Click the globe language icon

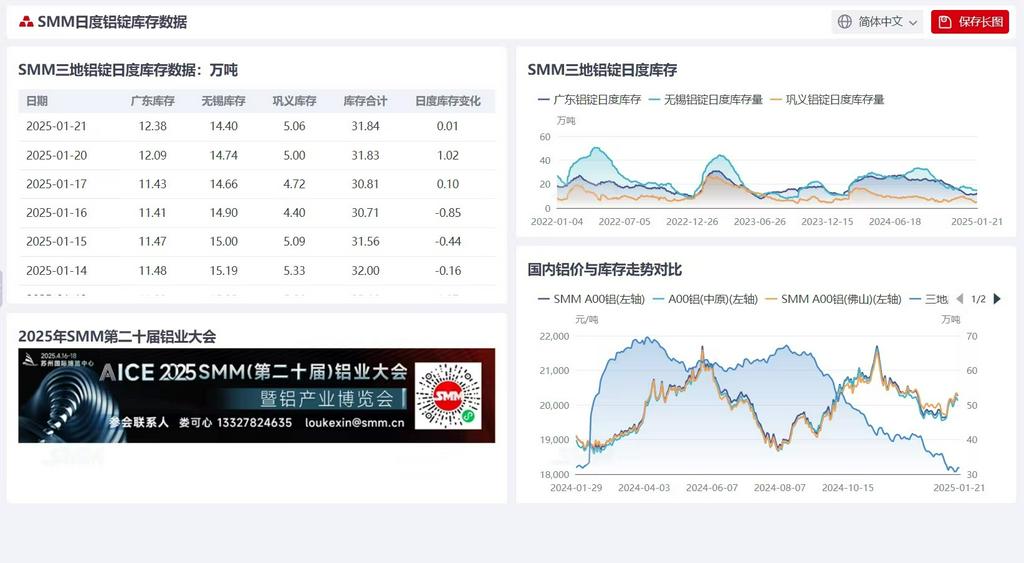[845, 22]
